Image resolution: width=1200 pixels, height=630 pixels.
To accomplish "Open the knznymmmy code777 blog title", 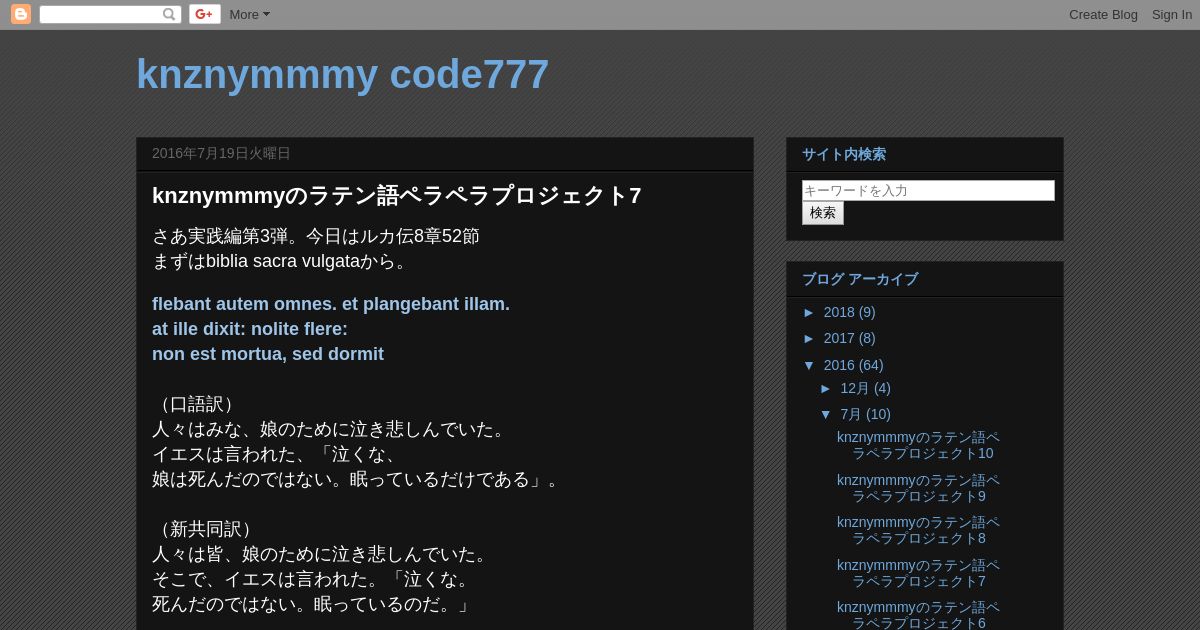I will 342,74.
